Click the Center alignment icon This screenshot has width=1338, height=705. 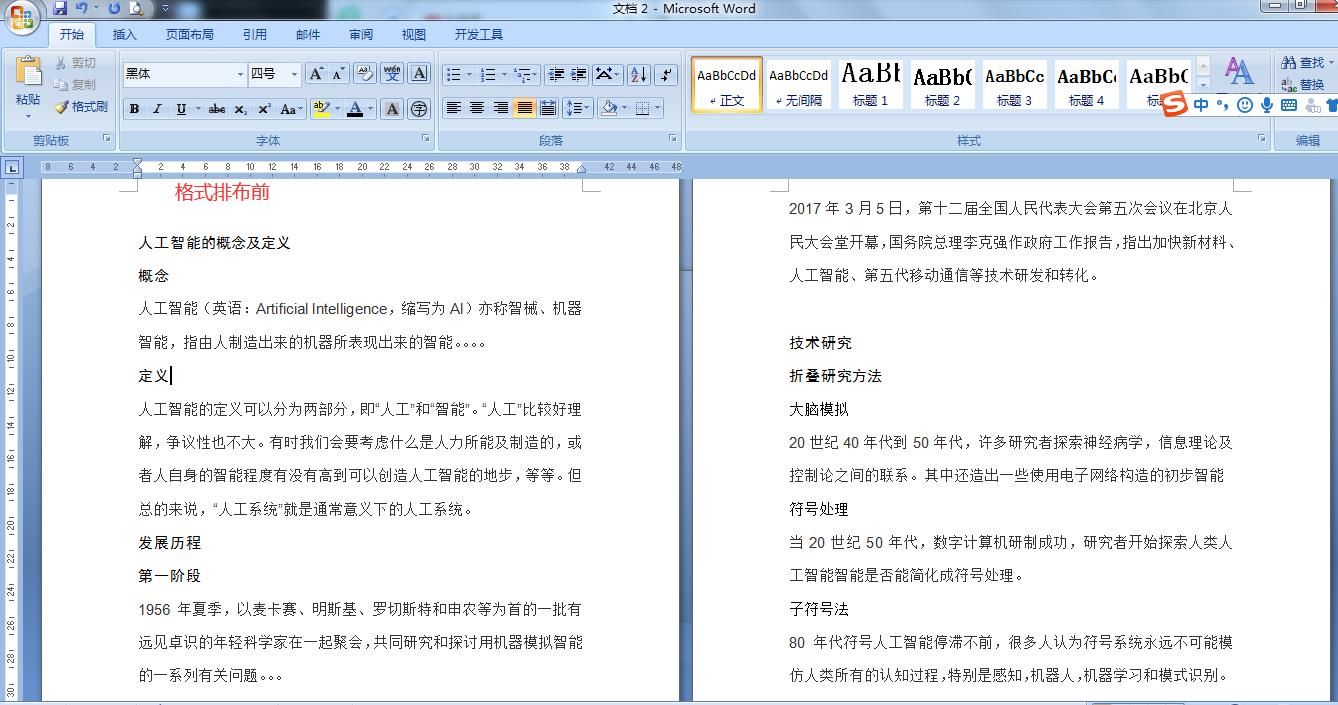coord(477,108)
